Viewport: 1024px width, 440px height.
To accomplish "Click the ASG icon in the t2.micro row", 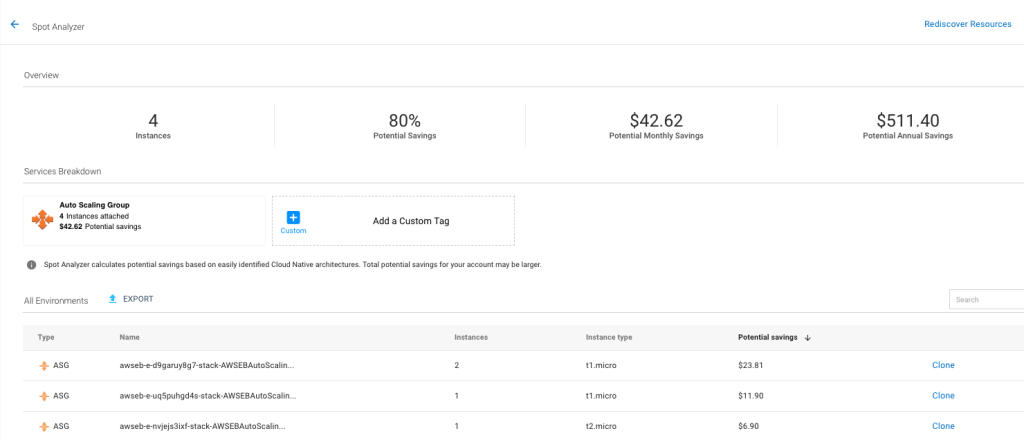I will click(43, 426).
